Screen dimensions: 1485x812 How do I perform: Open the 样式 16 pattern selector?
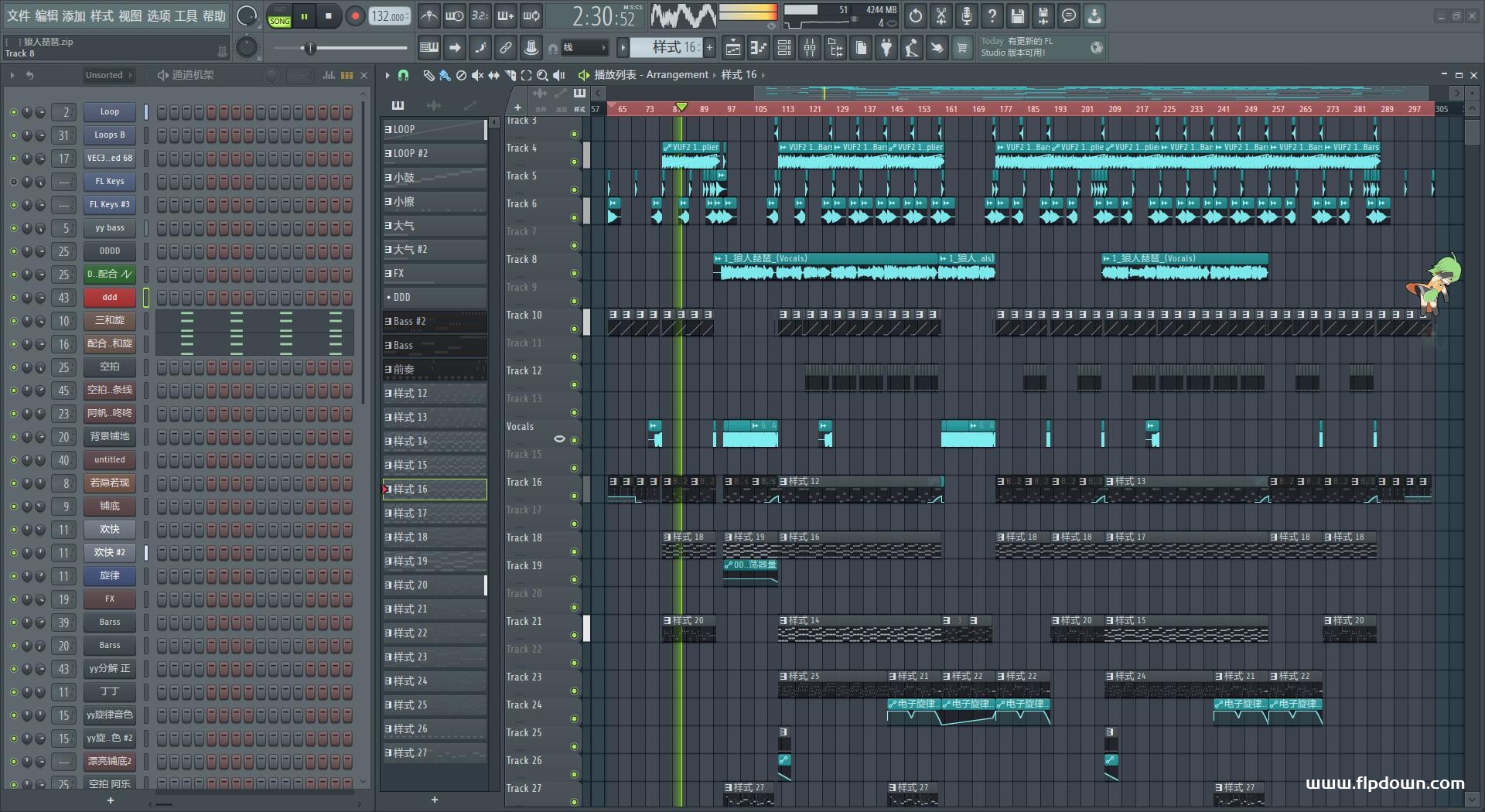(x=665, y=47)
